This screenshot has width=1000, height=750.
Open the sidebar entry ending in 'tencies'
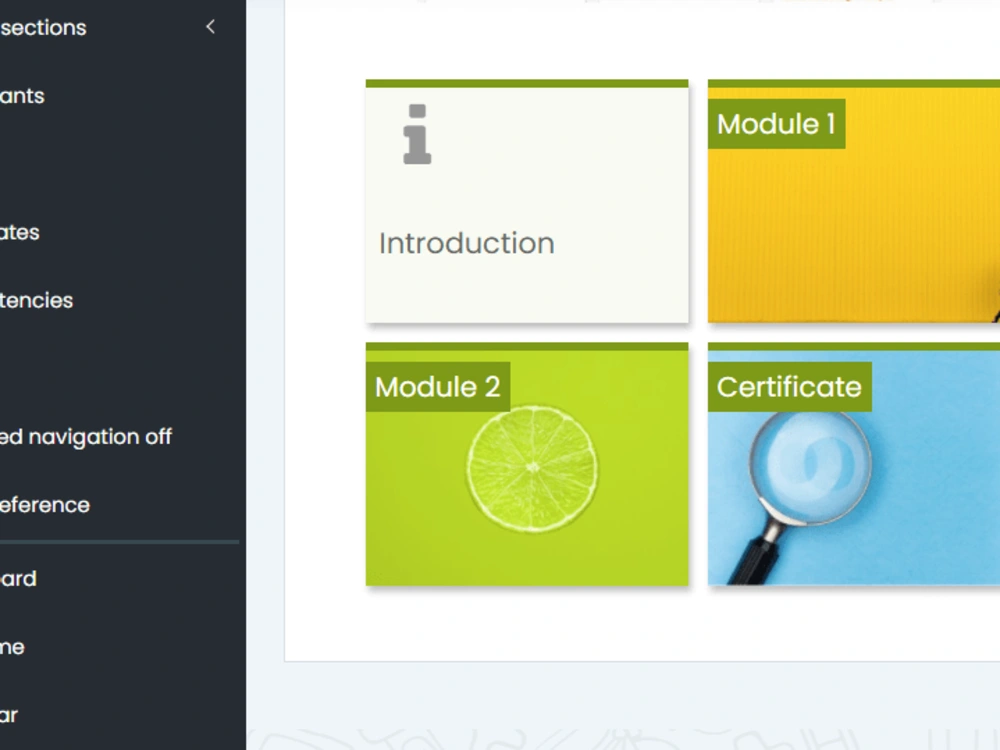click(x=36, y=300)
